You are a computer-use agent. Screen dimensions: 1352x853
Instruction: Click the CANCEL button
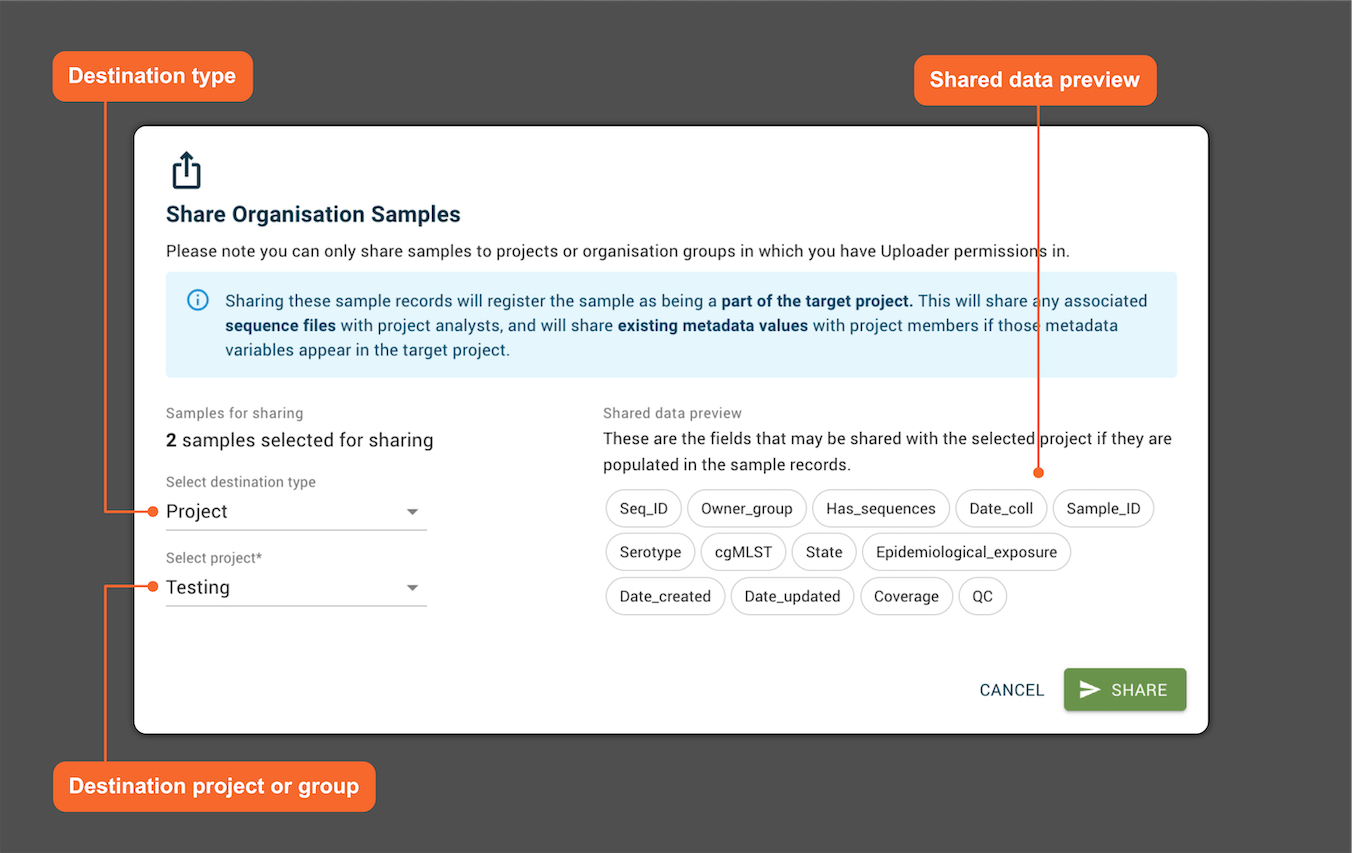tap(1011, 689)
